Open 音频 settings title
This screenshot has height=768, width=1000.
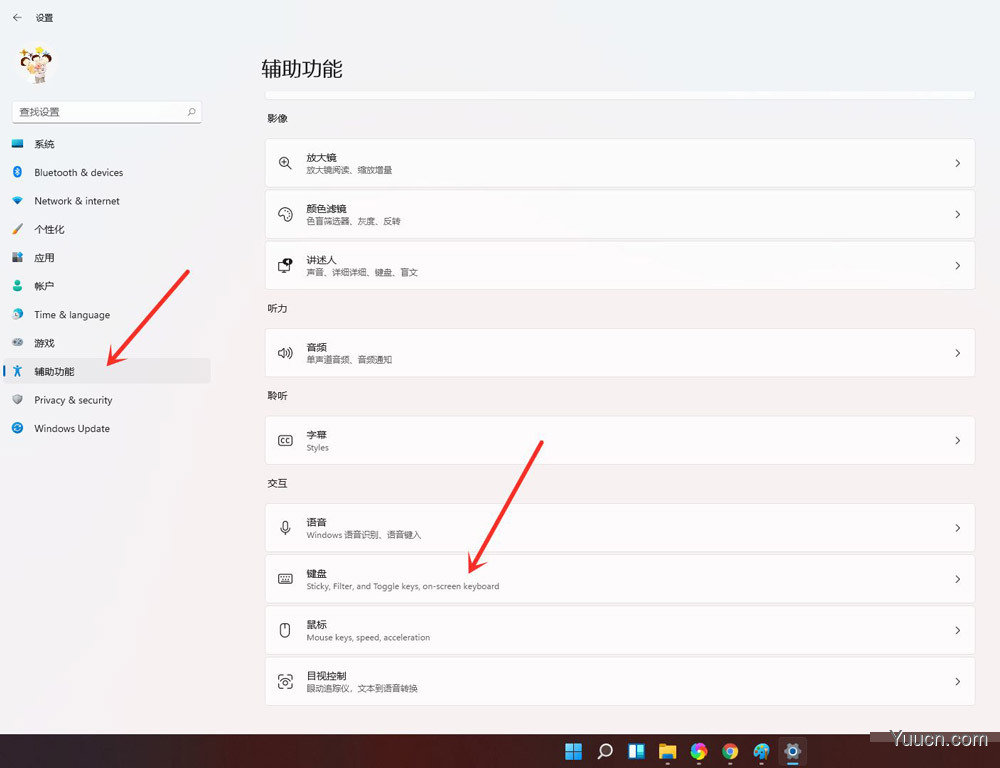316,347
